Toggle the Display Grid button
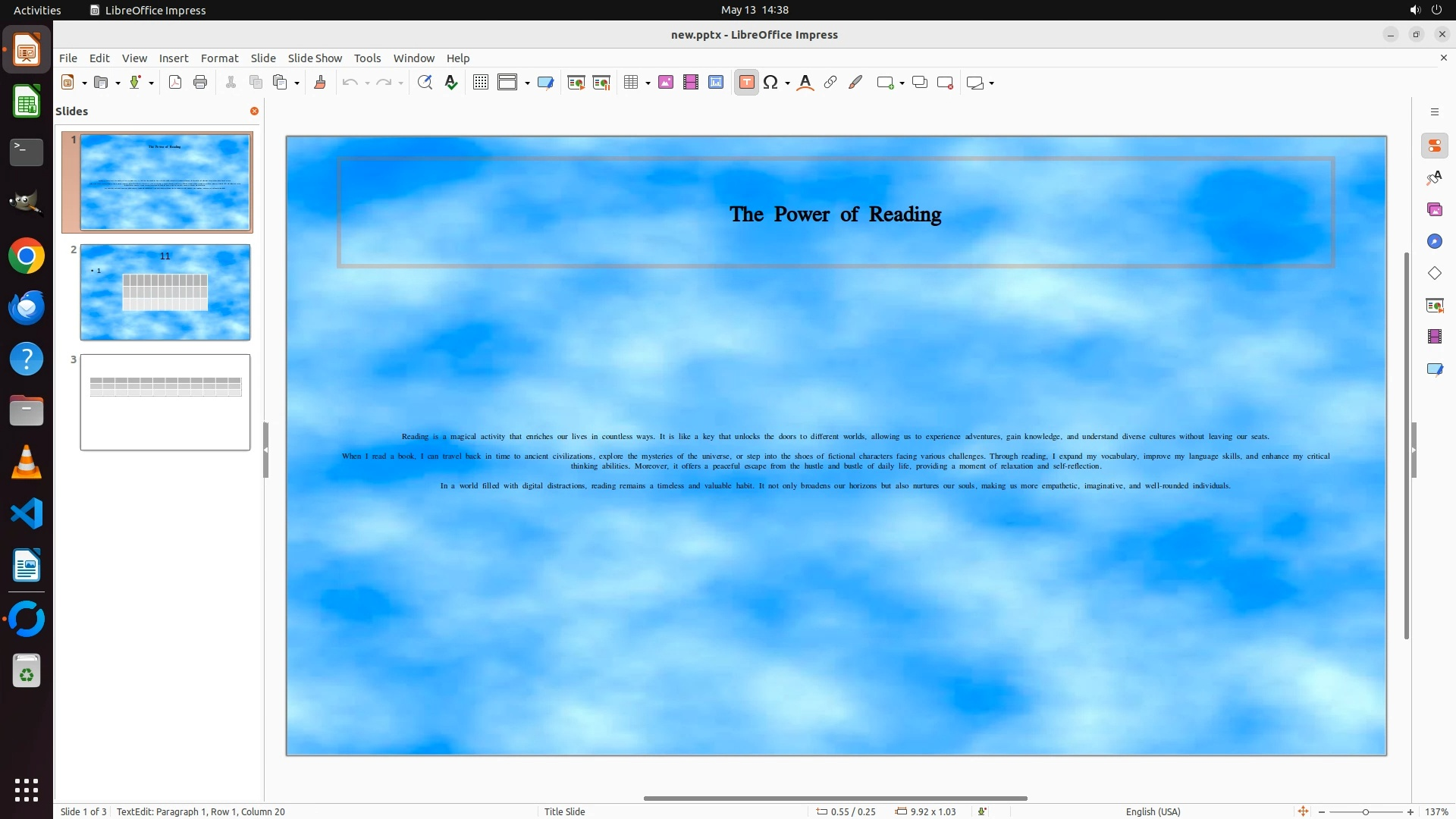 point(481,83)
